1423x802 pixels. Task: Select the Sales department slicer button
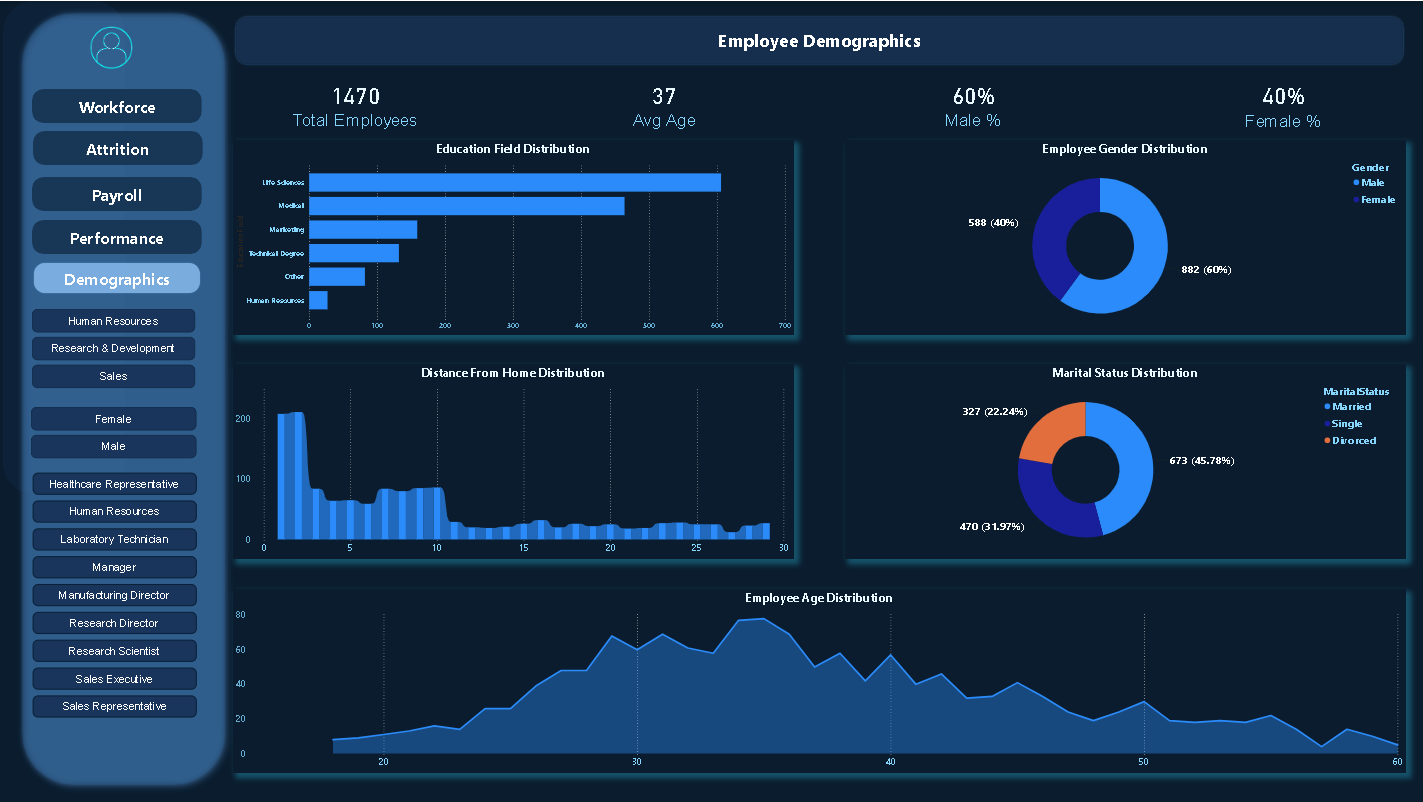pos(113,376)
